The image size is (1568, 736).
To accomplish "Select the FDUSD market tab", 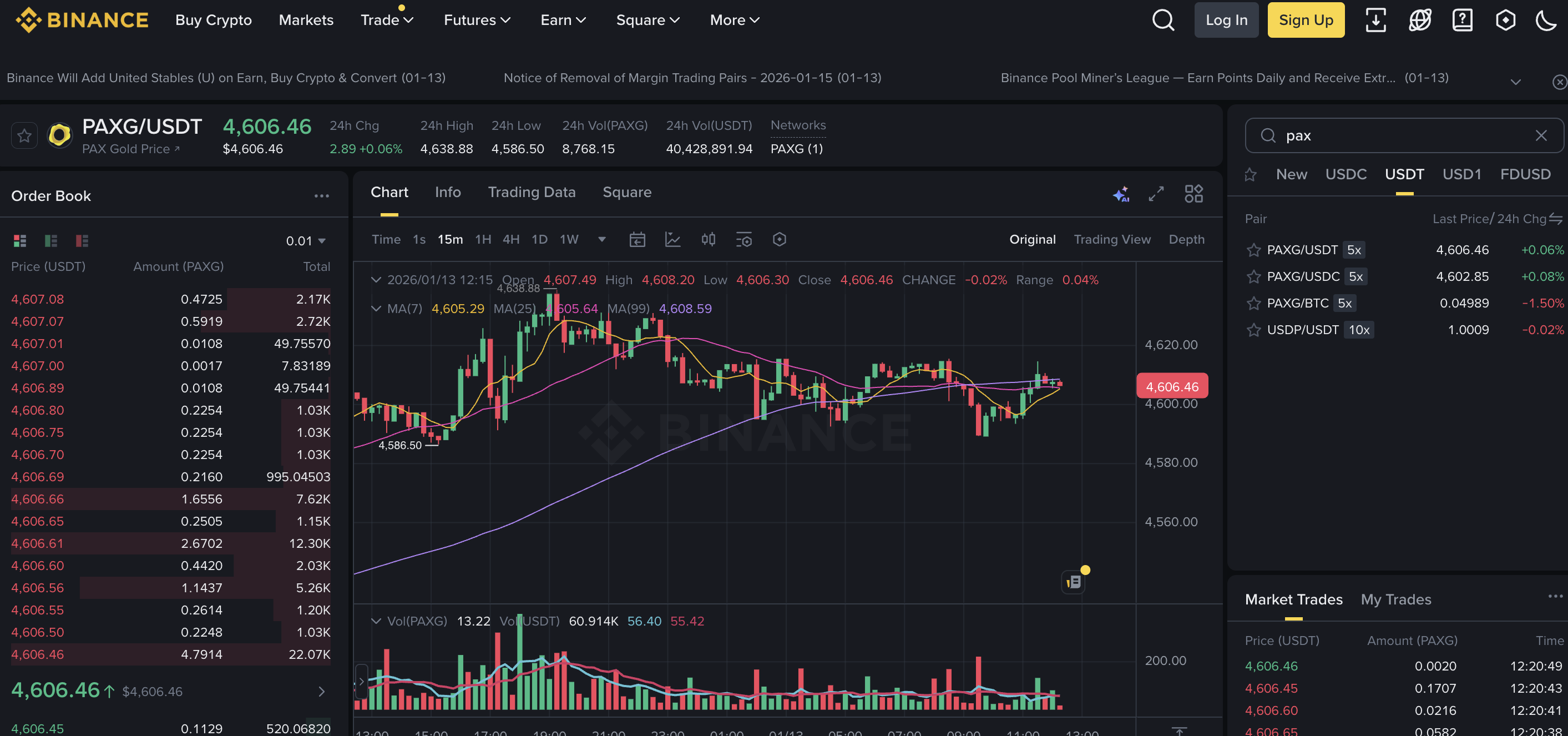I will coord(1525,175).
